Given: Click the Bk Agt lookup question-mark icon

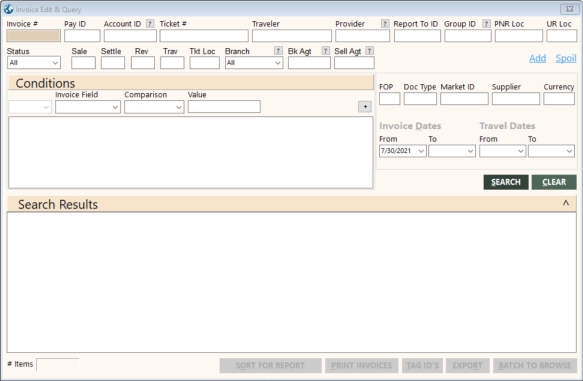Looking at the screenshot, I should [325, 51].
